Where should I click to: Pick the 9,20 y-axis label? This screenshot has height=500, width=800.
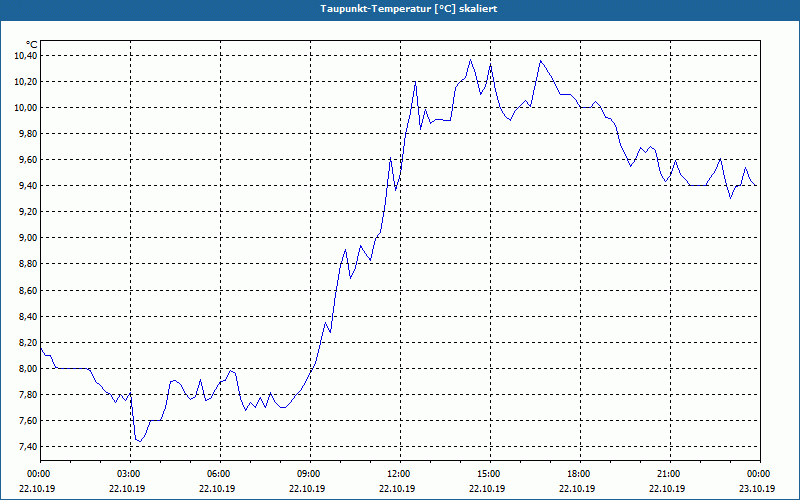(28, 212)
